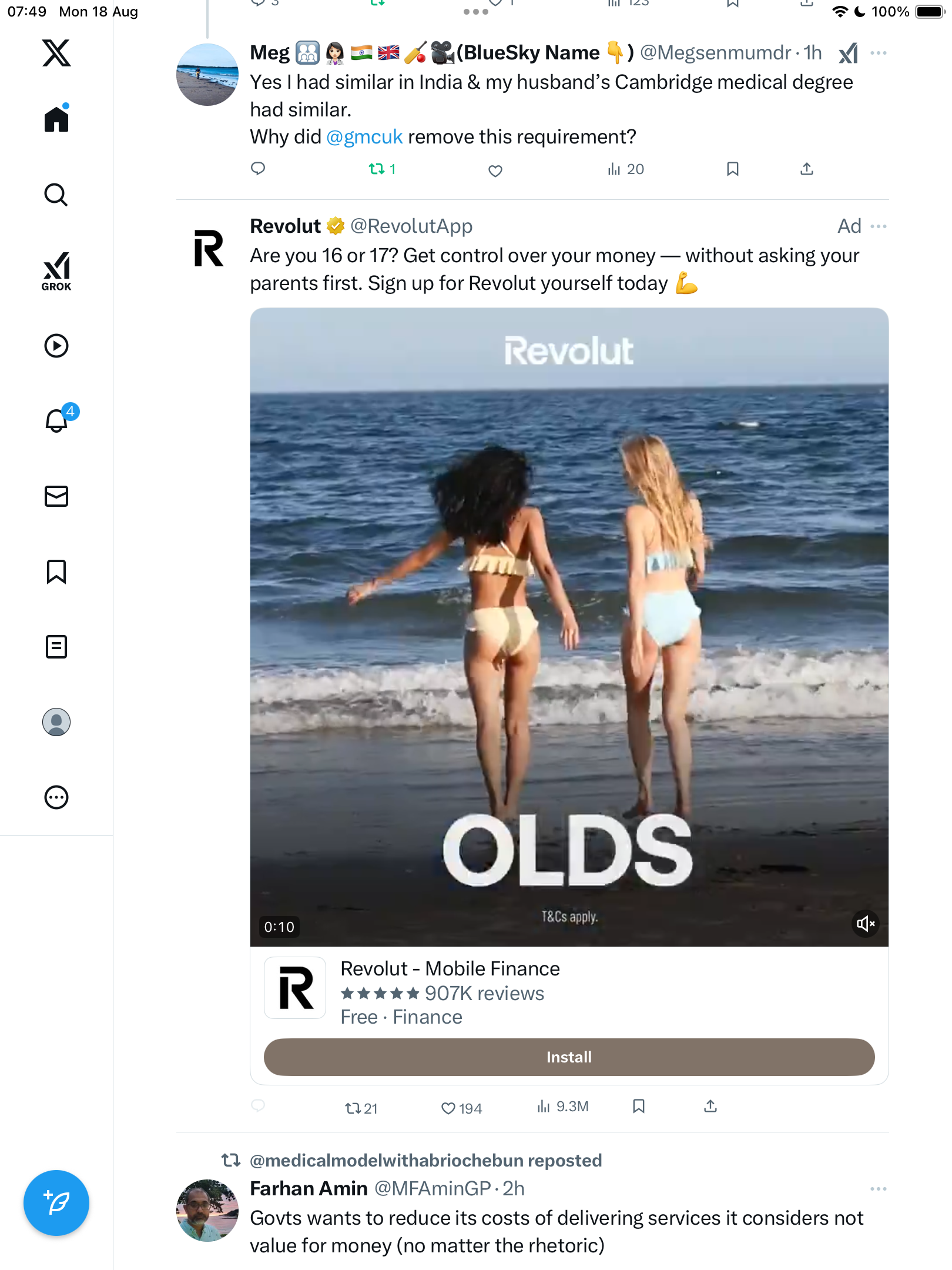Viewport: 952px width, 1270px height.
Task: Open Direct Messages envelope icon
Action: pyautogui.click(x=56, y=496)
